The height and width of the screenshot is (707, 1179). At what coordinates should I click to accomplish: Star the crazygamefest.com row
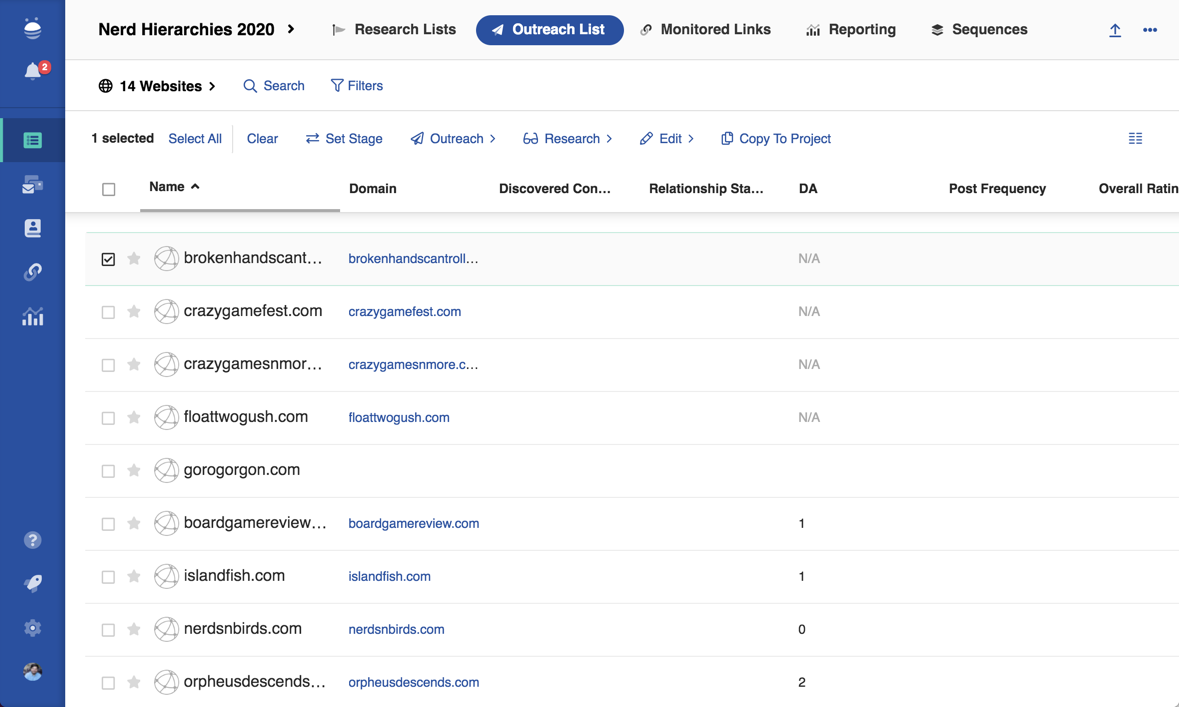[x=134, y=312]
